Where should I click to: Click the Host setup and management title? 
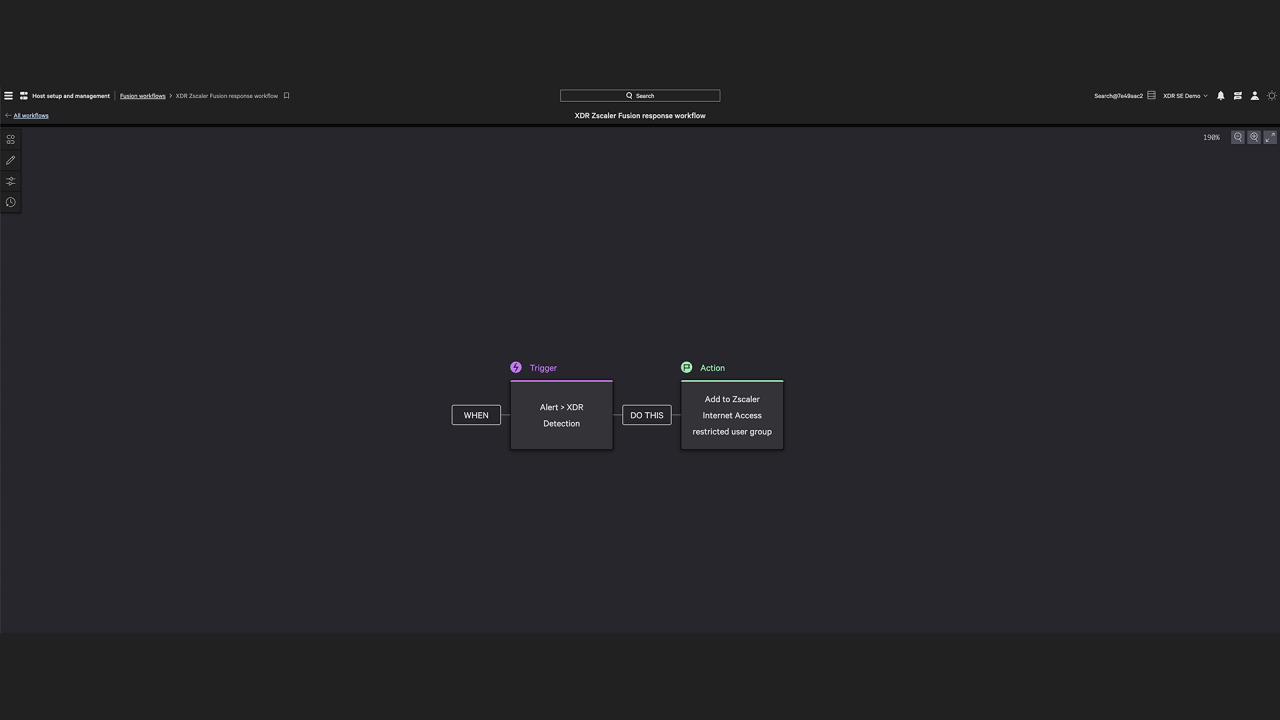click(71, 96)
